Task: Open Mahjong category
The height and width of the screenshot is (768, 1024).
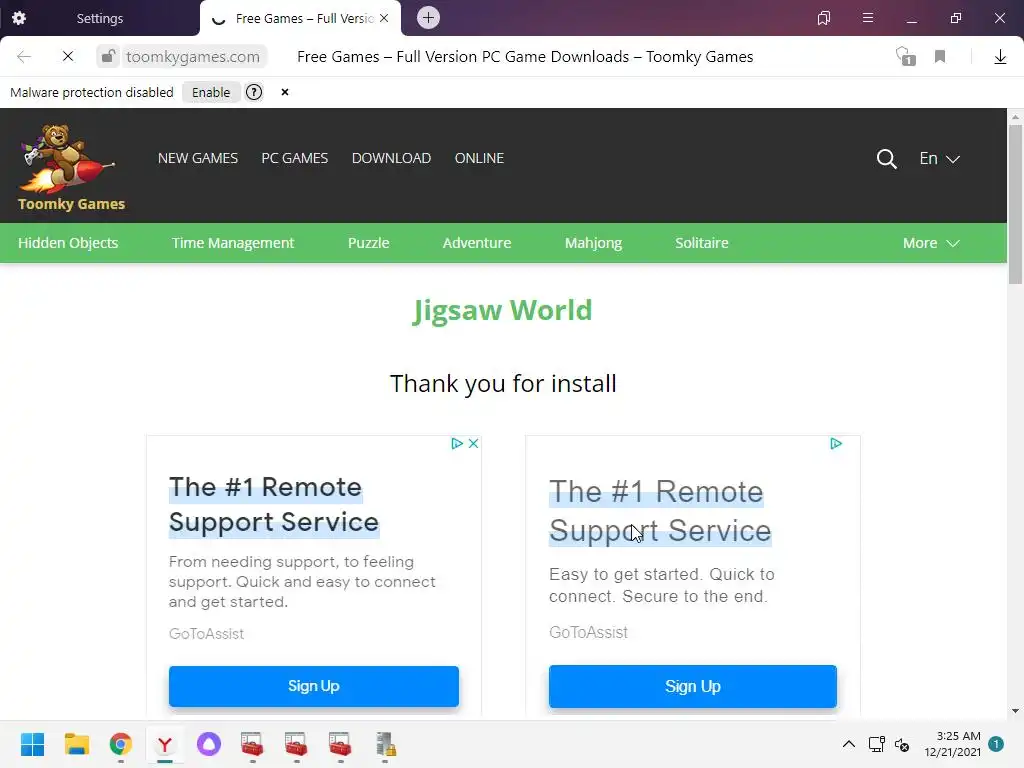Action: click(593, 243)
